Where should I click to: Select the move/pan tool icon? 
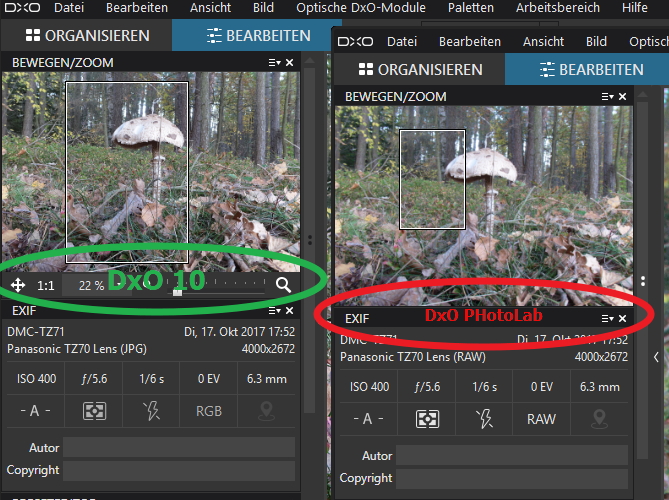18,285
